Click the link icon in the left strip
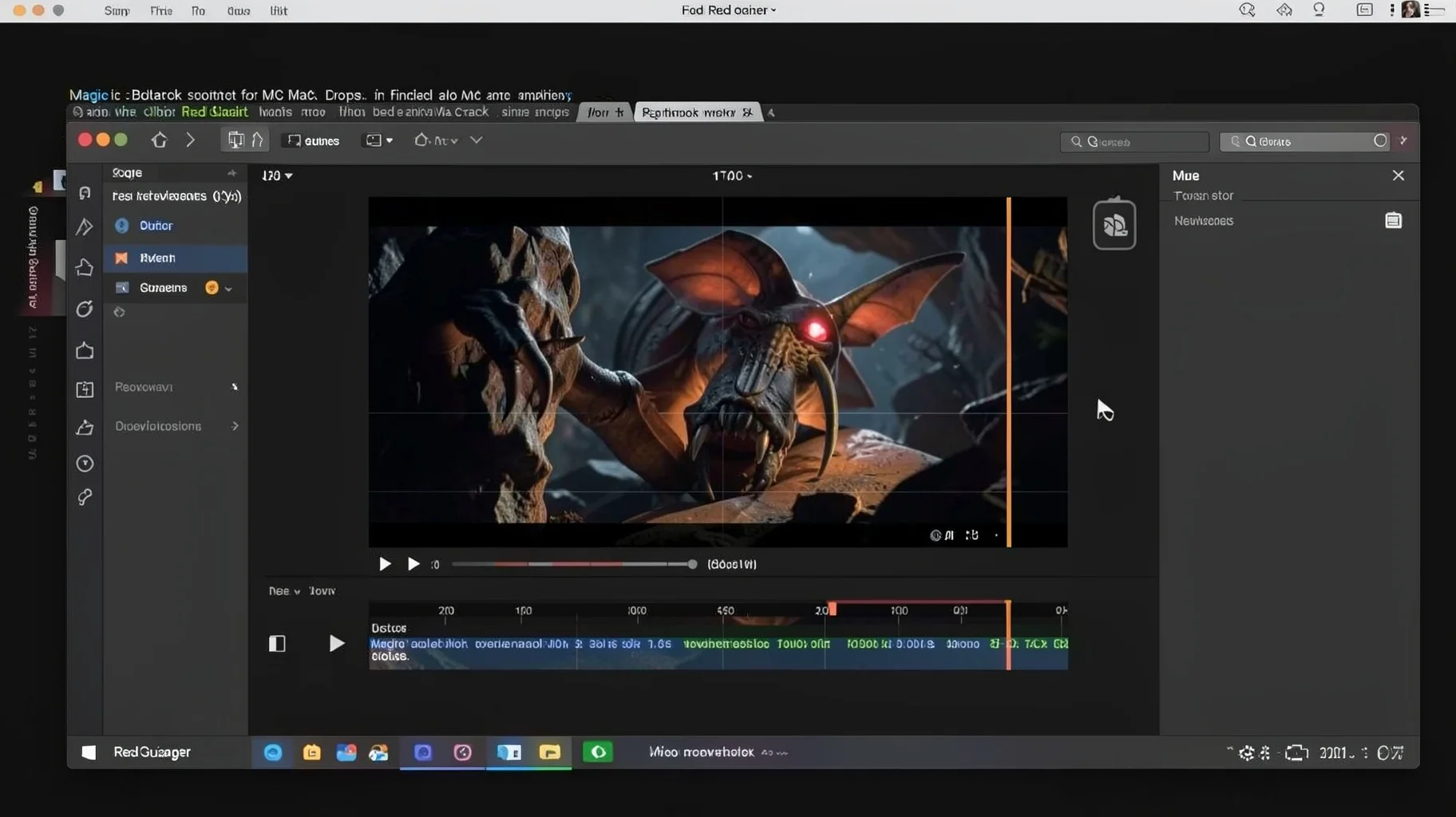Viewport: 1456px width, 817px height. [x=85, y=497]
